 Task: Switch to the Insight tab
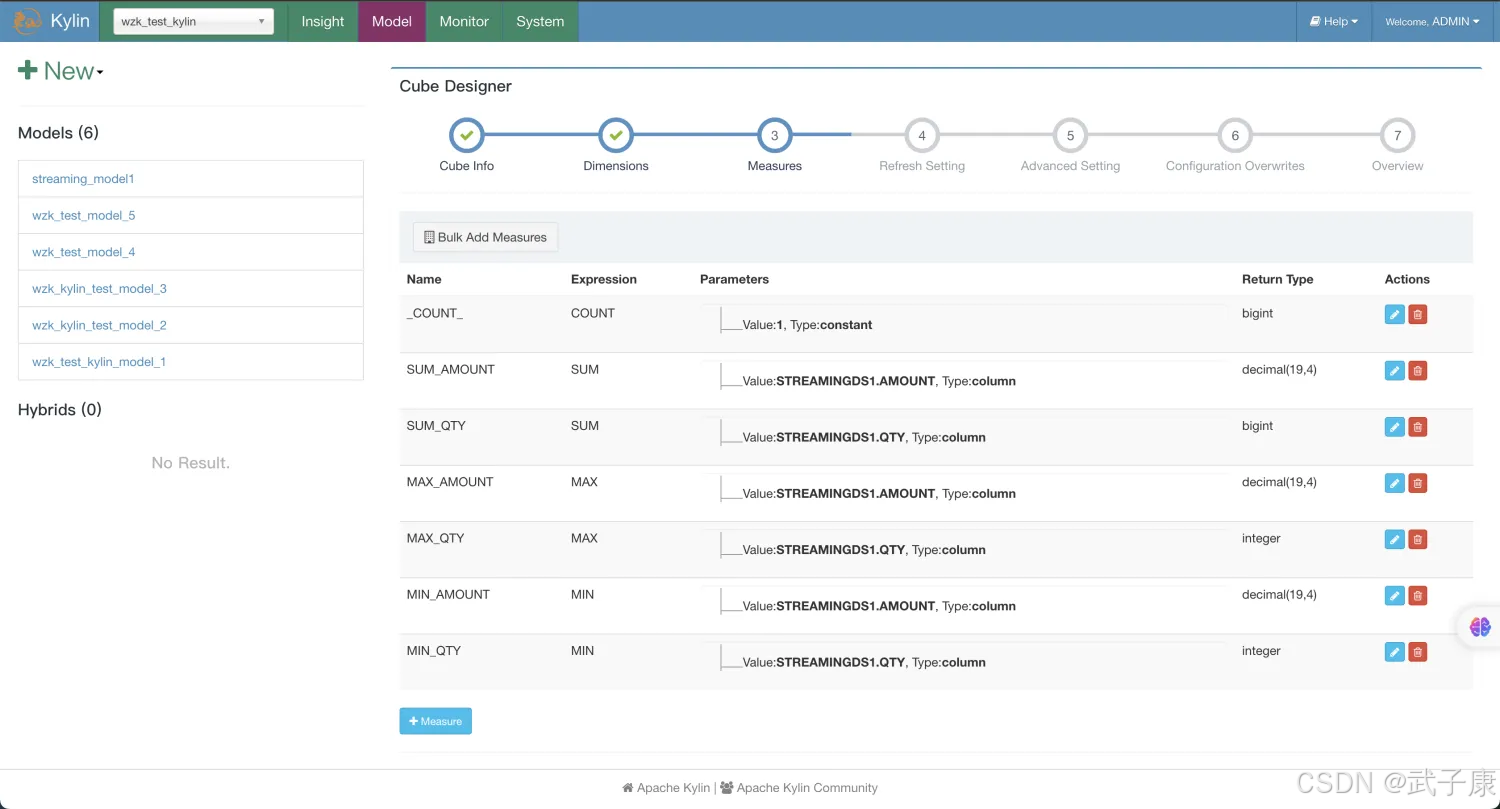(322, 21)
